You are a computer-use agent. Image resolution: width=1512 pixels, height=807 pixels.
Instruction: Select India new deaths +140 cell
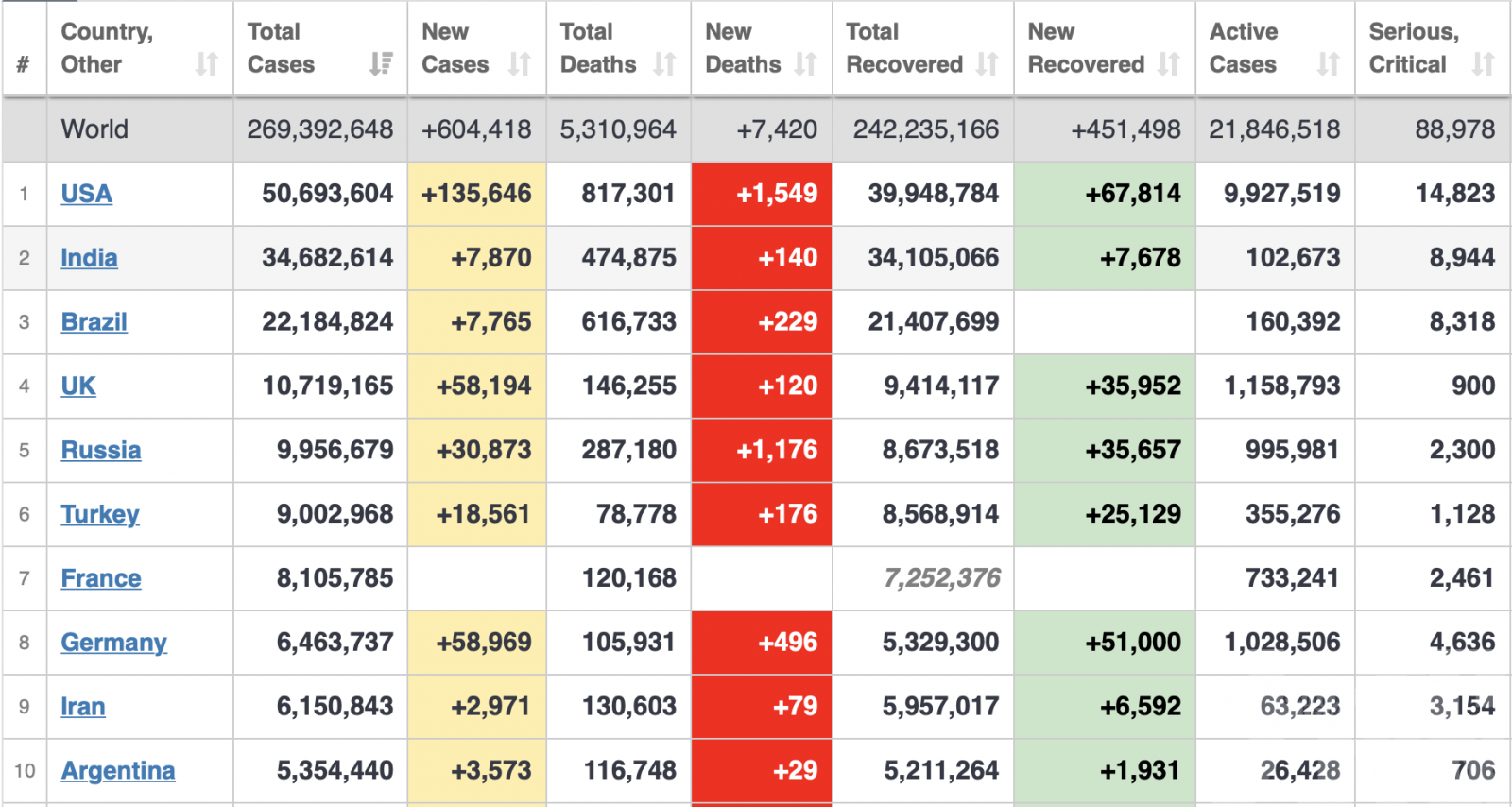(x=762, y=258)
